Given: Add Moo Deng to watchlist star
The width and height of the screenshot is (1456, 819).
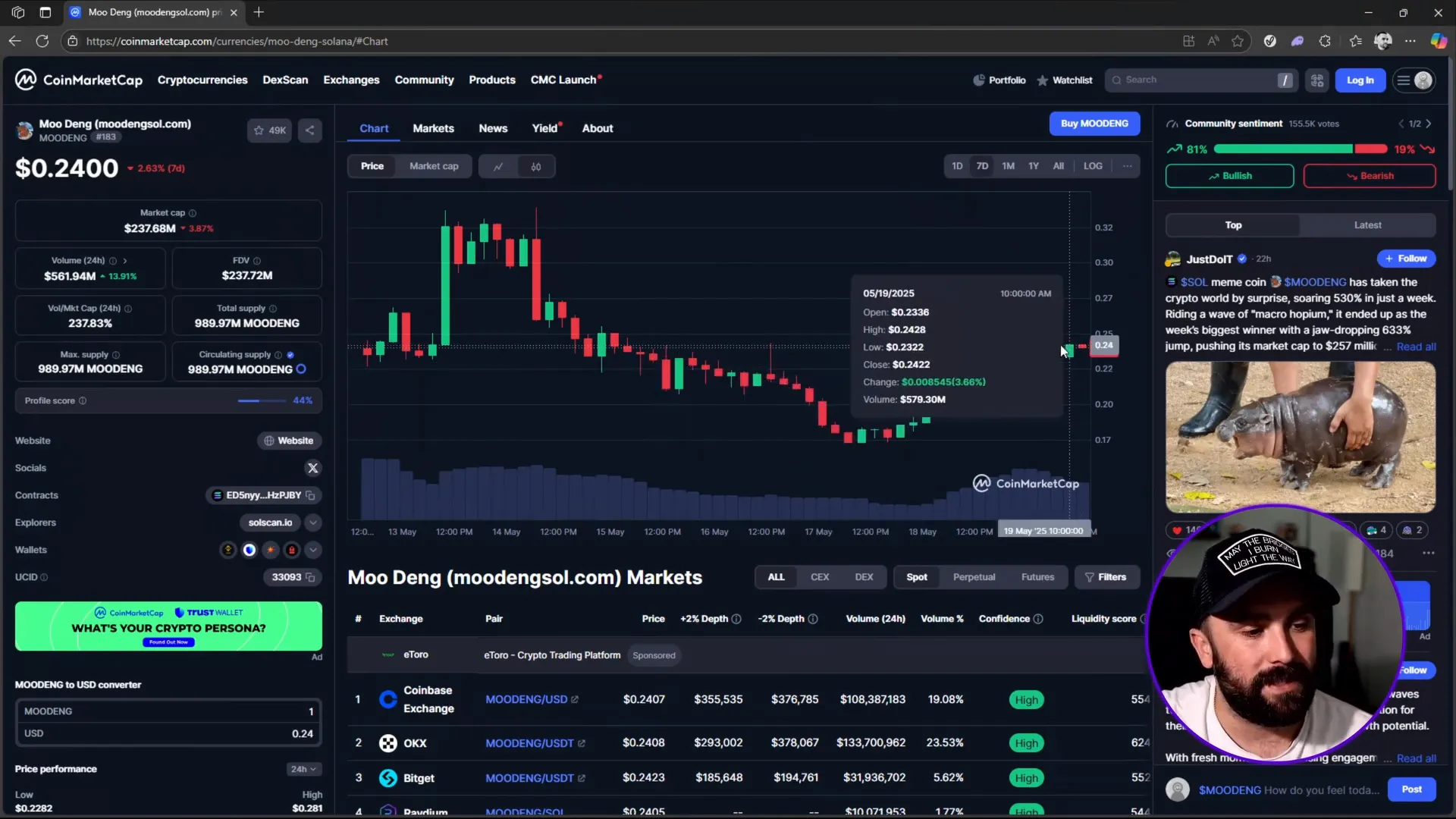Looking at the screenshot, I should tap(269, 130).
